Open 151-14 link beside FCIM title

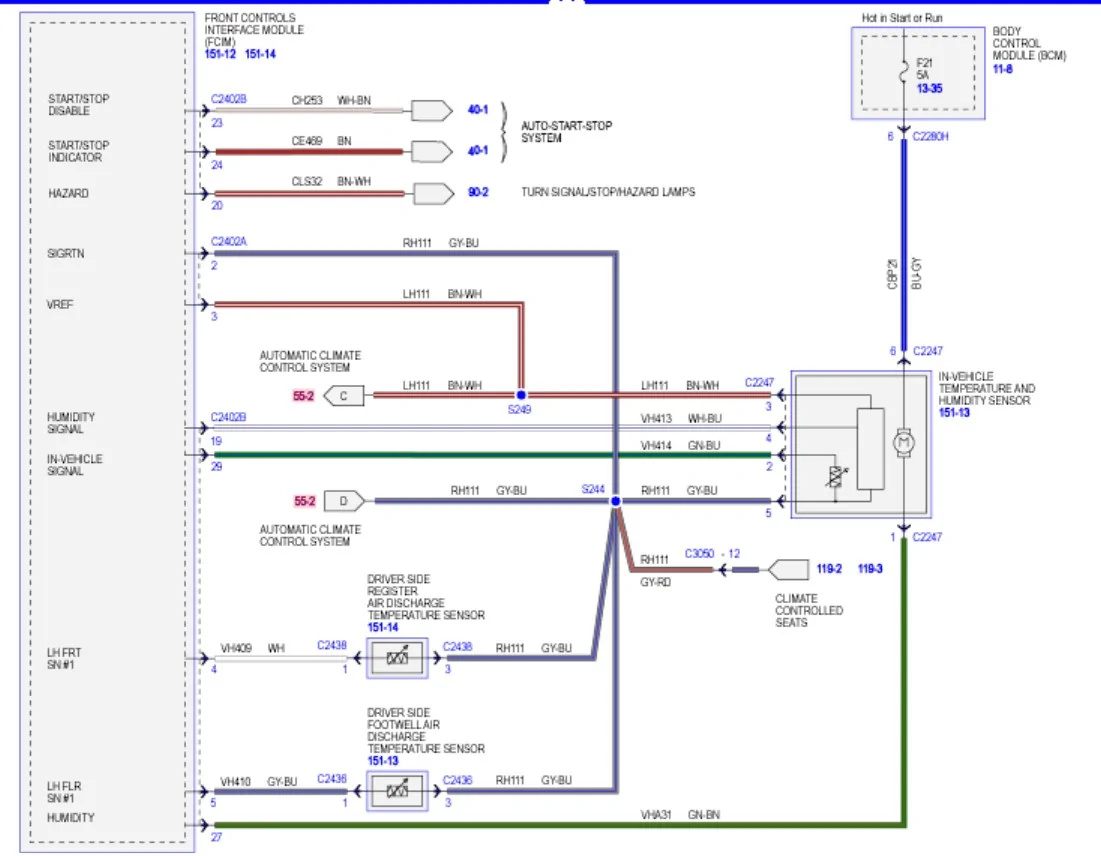pyautogui.click(x=260, y=54)
